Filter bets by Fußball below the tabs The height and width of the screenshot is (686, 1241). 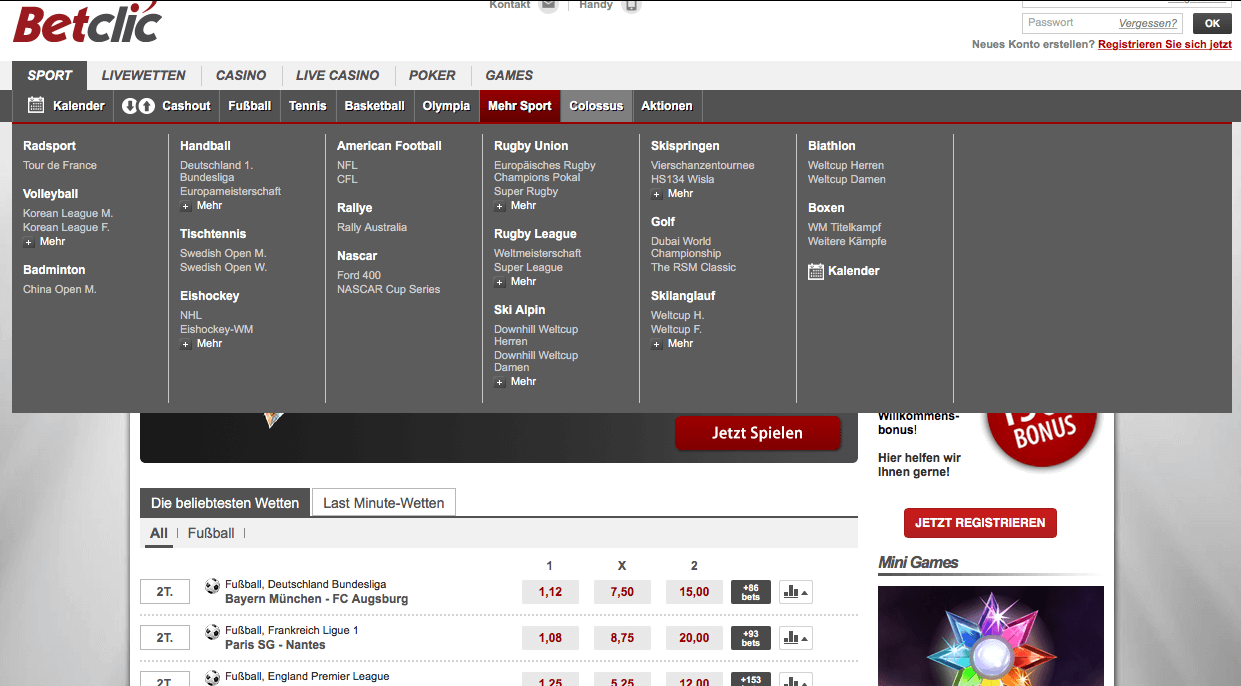coord(211,534)
